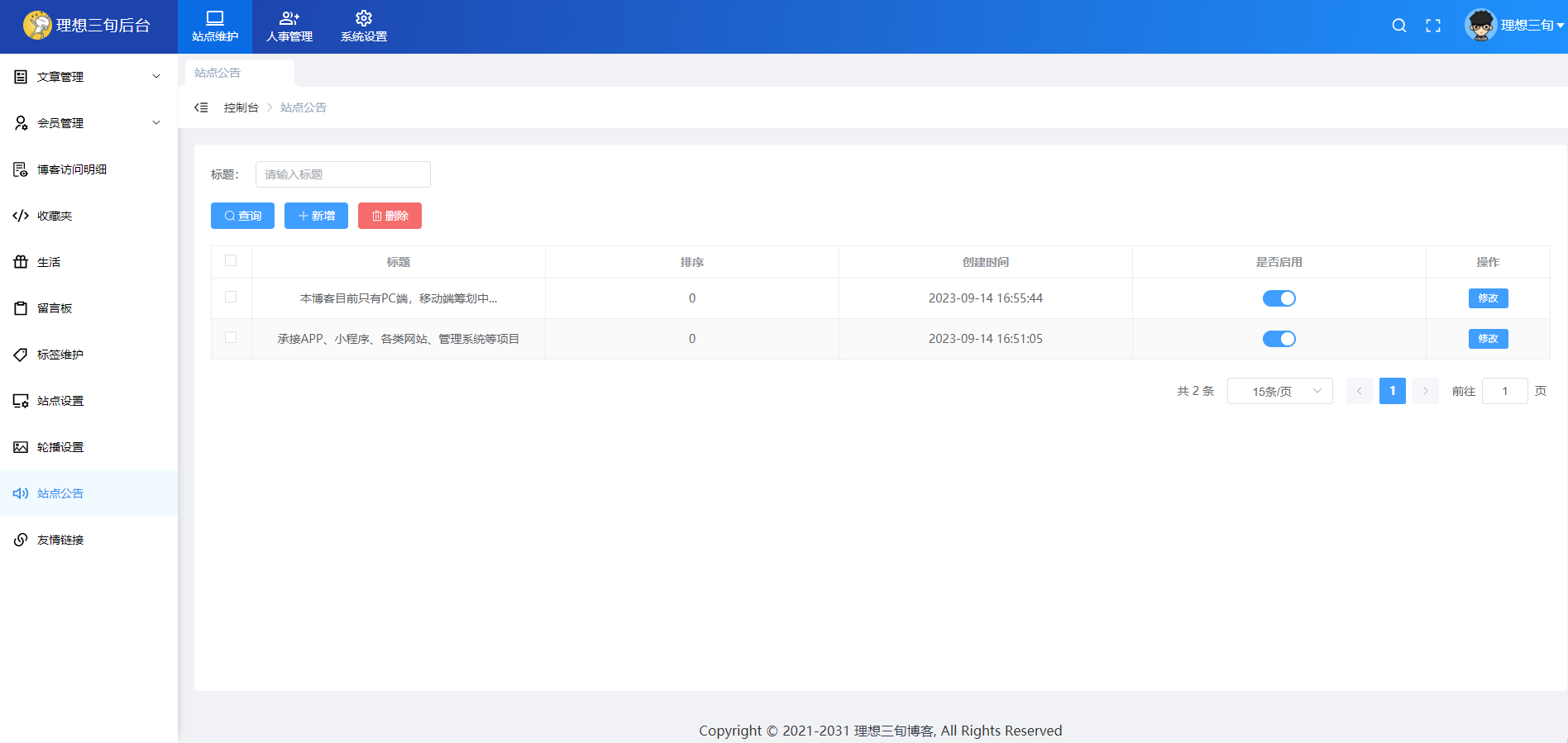Open 收藏夹 code icon in sidebar
The height and width of the screenshot is (743, 1568).
(x=21, y=216)
